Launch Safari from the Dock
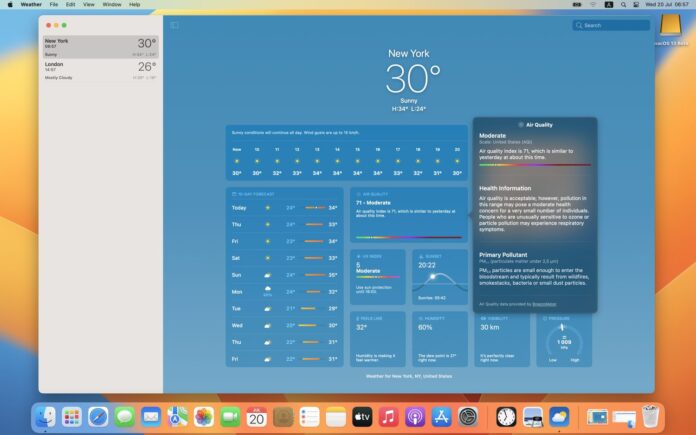Viewport: 696px width, 435px height. 98,417
